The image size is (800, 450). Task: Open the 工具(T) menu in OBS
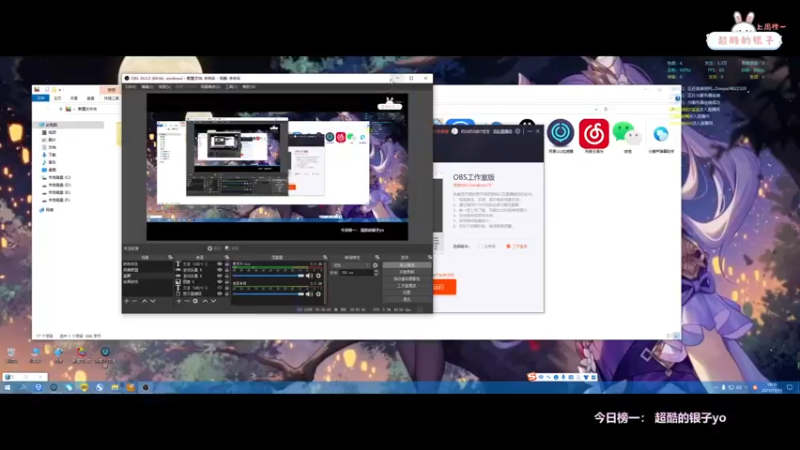[232, 87]
